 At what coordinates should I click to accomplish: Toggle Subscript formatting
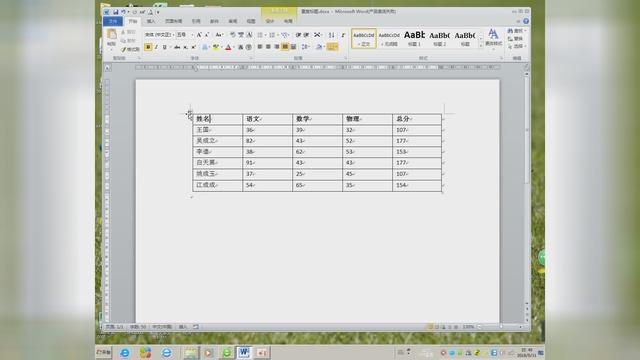point(185,47)
